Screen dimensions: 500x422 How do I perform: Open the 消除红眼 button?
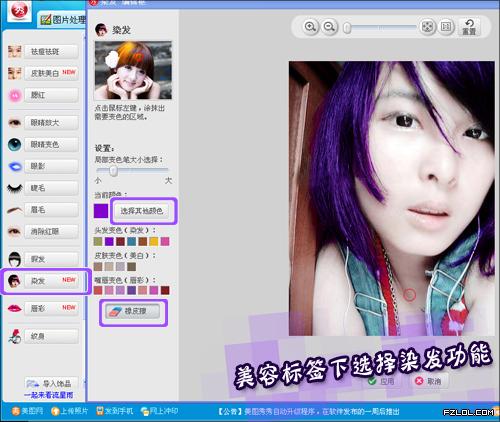coord(51,231)
